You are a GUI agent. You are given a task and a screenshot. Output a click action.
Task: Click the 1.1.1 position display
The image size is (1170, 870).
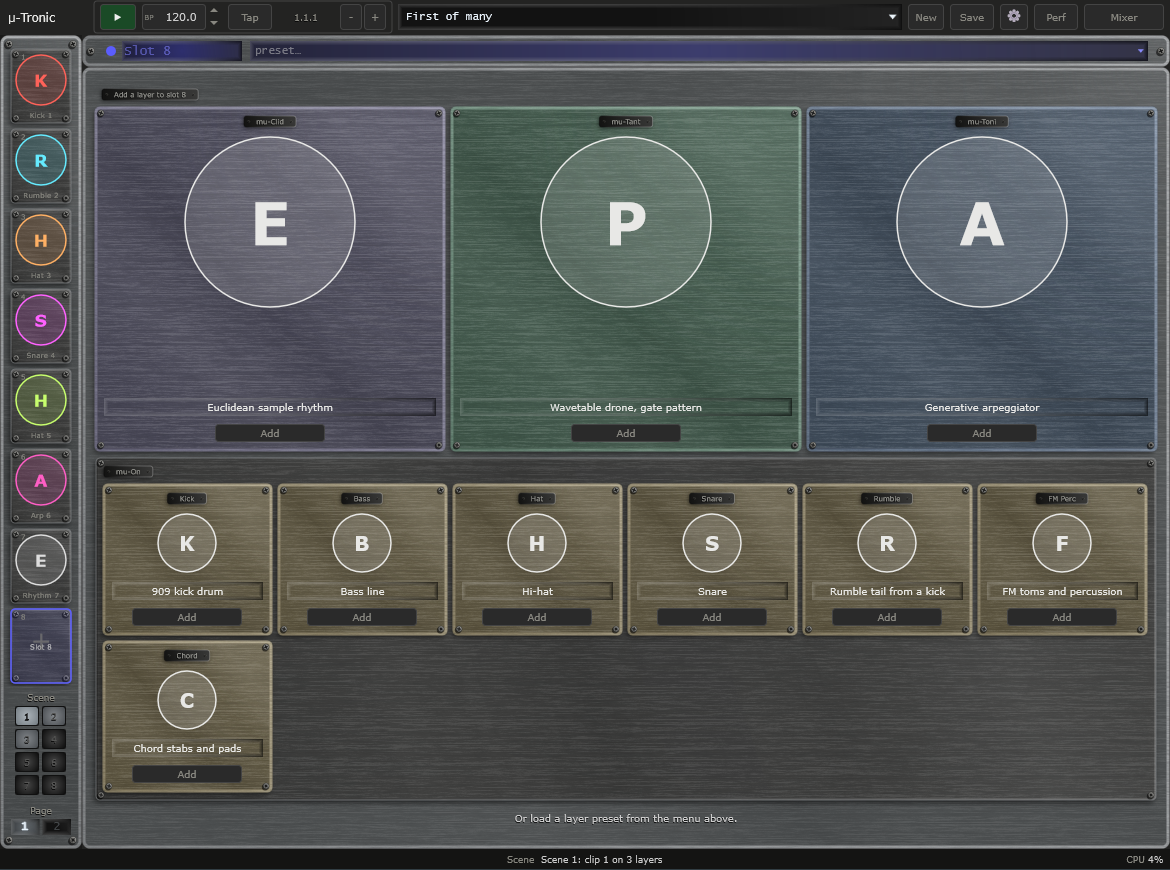306,17
